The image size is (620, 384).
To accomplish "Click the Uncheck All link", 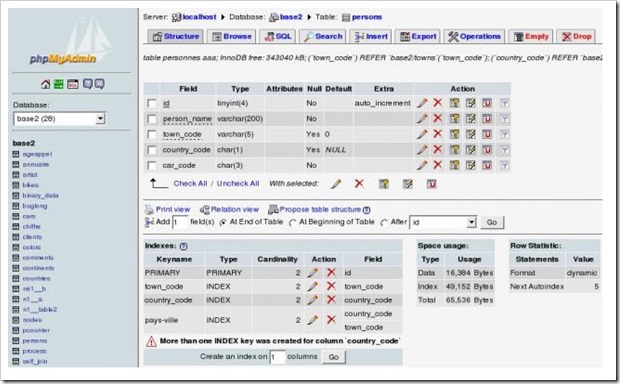I will pyautogui.click(x=238, y=183).
